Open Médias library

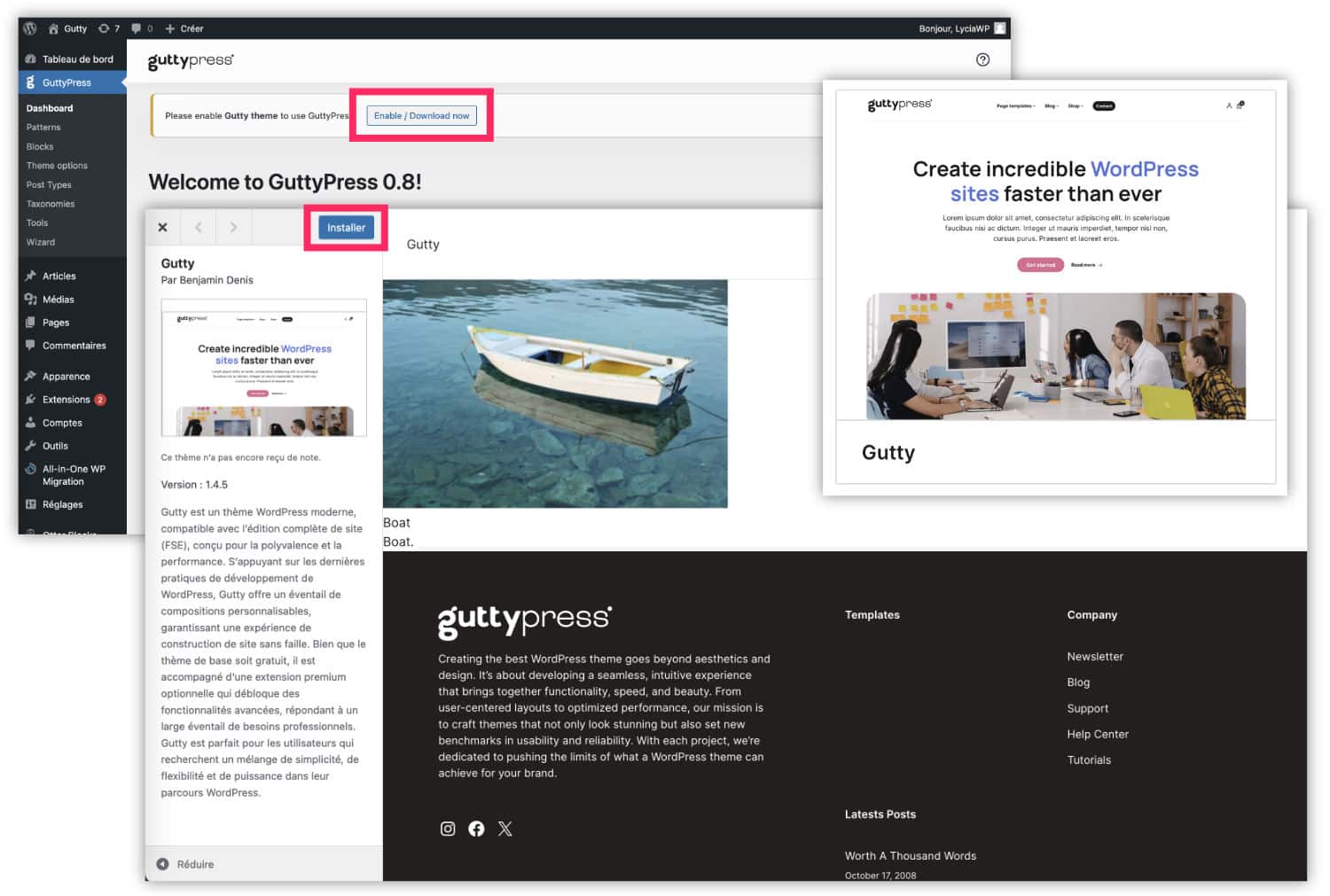[58, 300]
